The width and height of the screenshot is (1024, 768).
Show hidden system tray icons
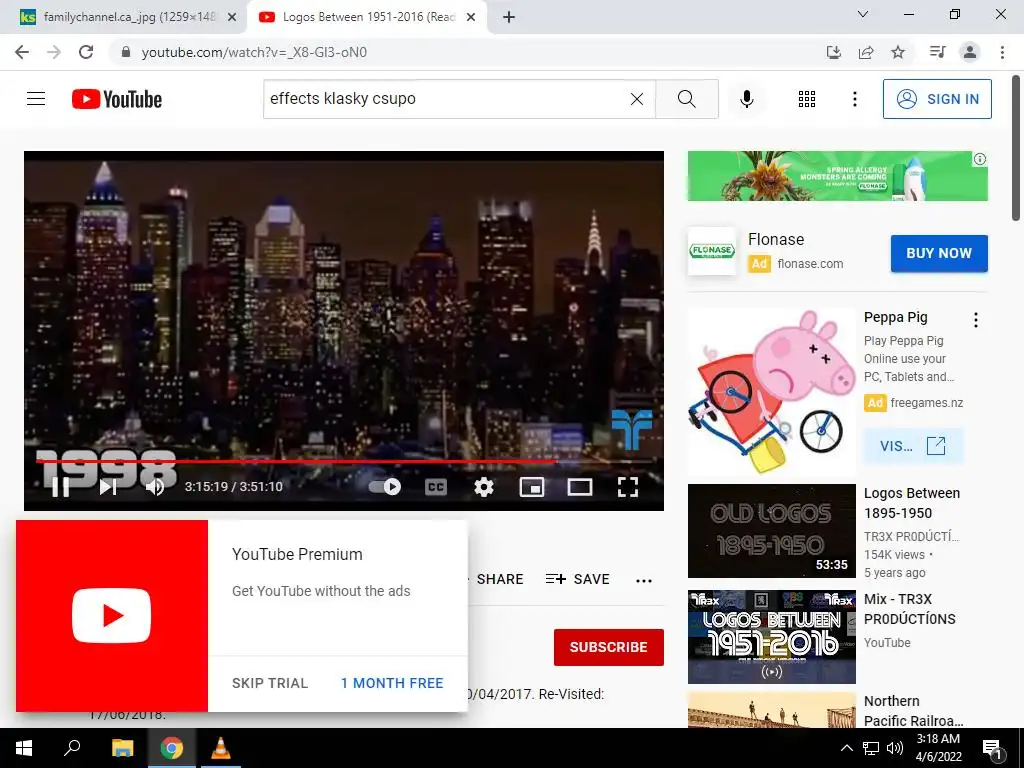846,748
